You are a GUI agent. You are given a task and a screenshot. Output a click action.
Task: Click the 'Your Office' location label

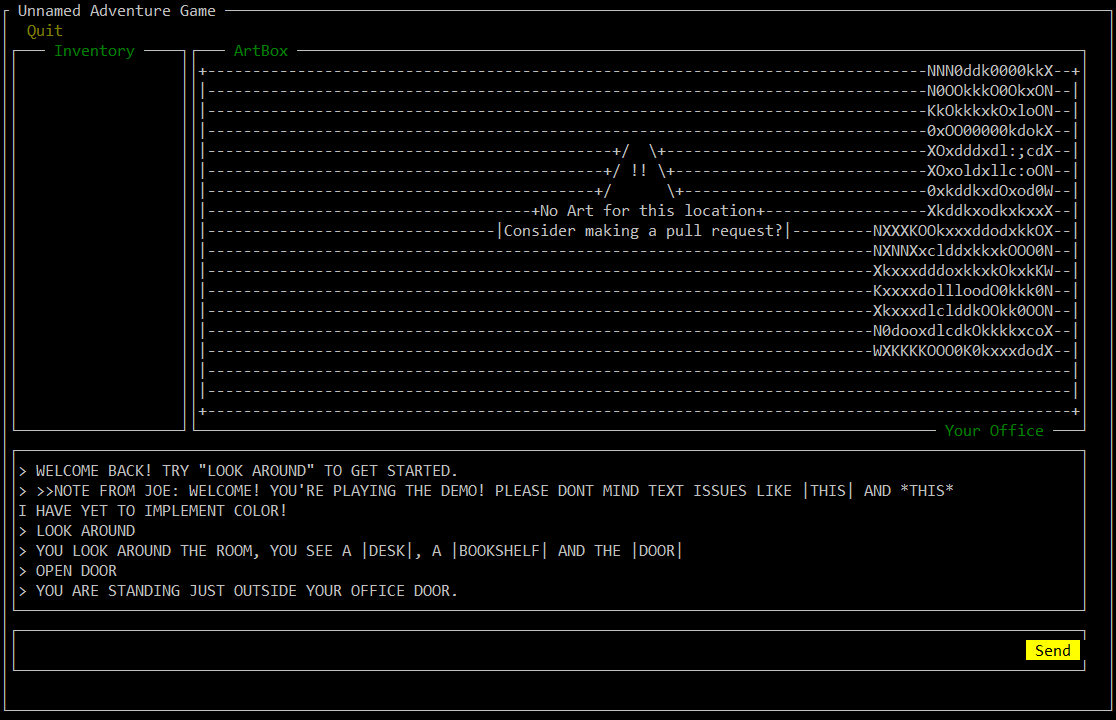[994, 431]
